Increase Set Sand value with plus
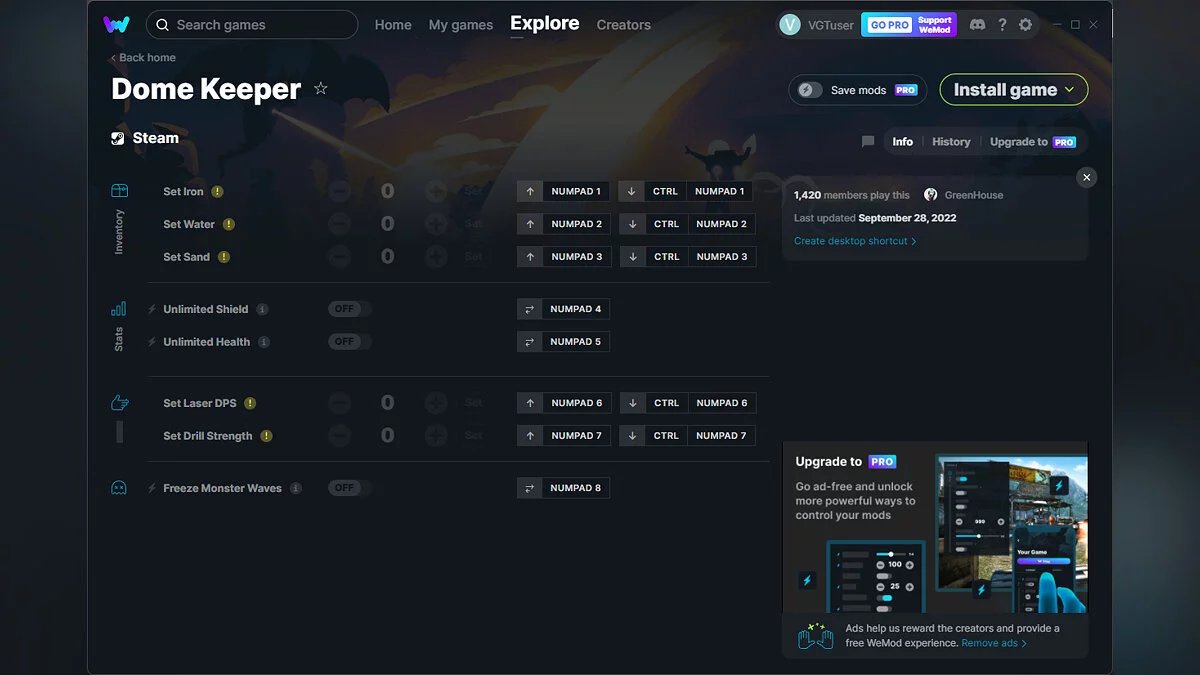 tap(436, 257)
